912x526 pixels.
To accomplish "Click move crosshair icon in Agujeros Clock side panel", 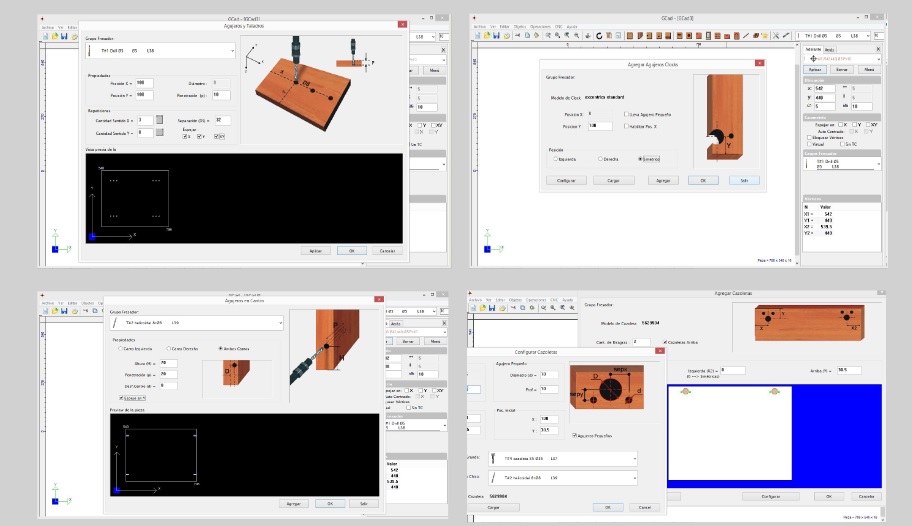I will tap(813, 59).
